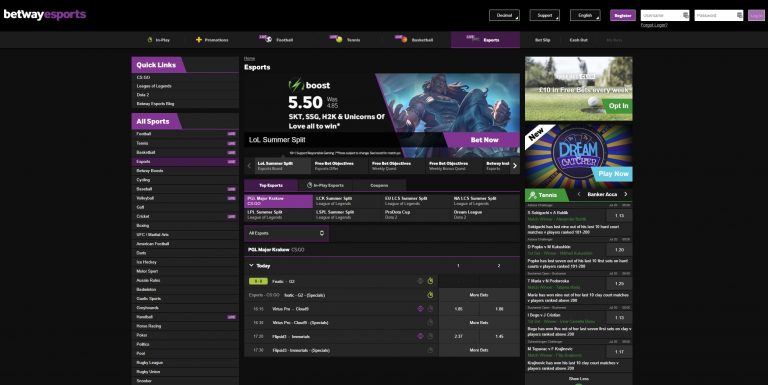Image resolution: width=768 pixels, height=385 pixels.
Task: Open the Support dropdown
Action: click(545, 15)
